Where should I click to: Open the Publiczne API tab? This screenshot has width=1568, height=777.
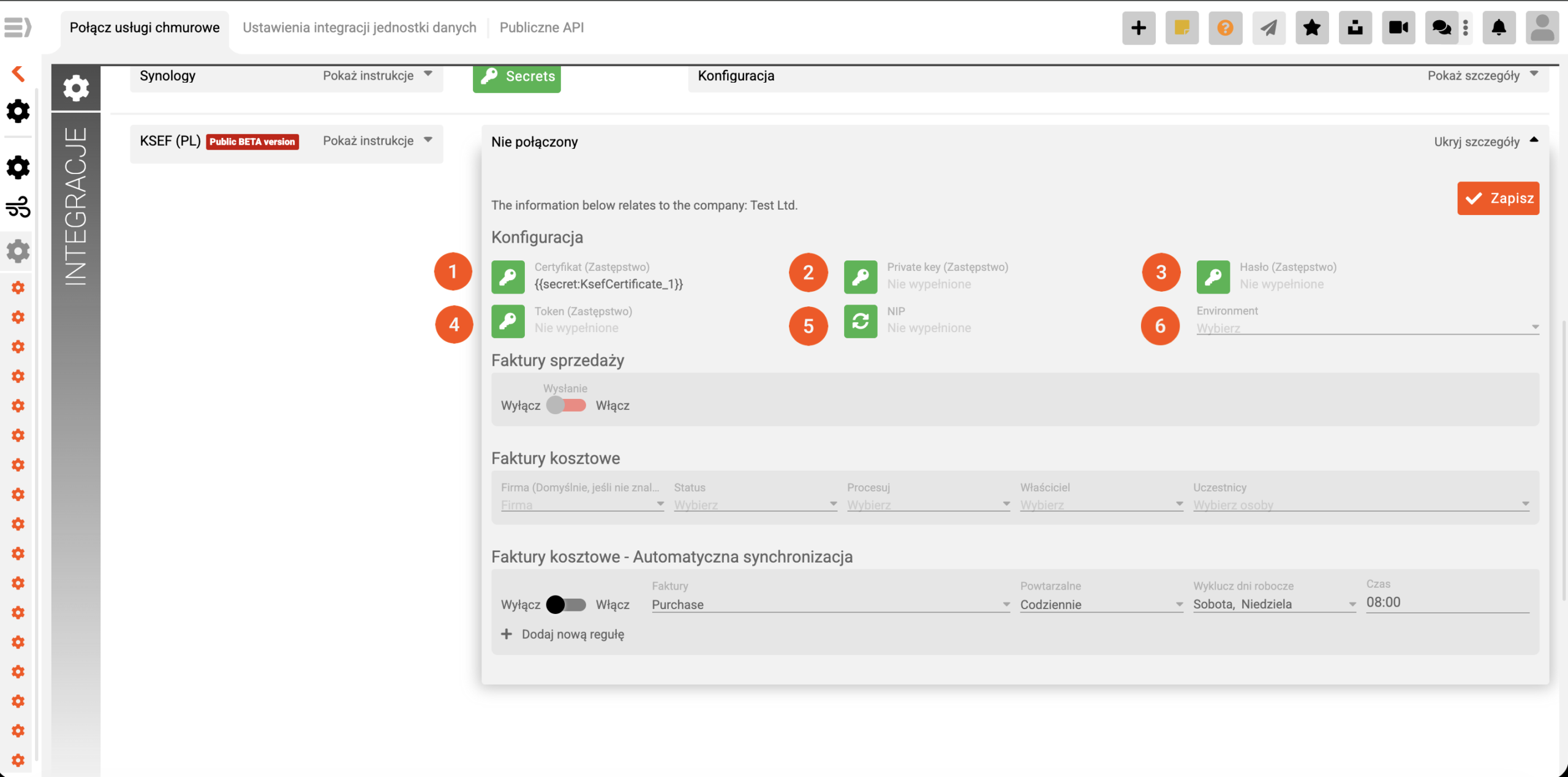(x=541, y=28)
